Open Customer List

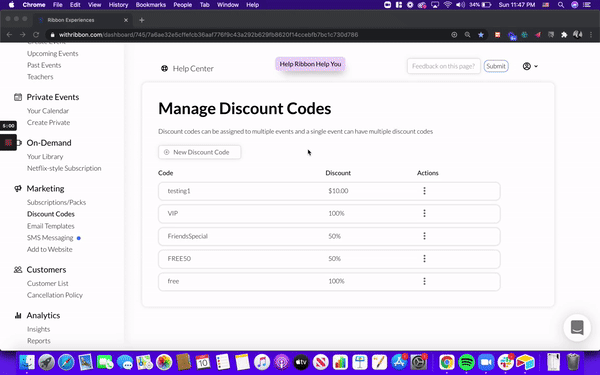point(47,284)
